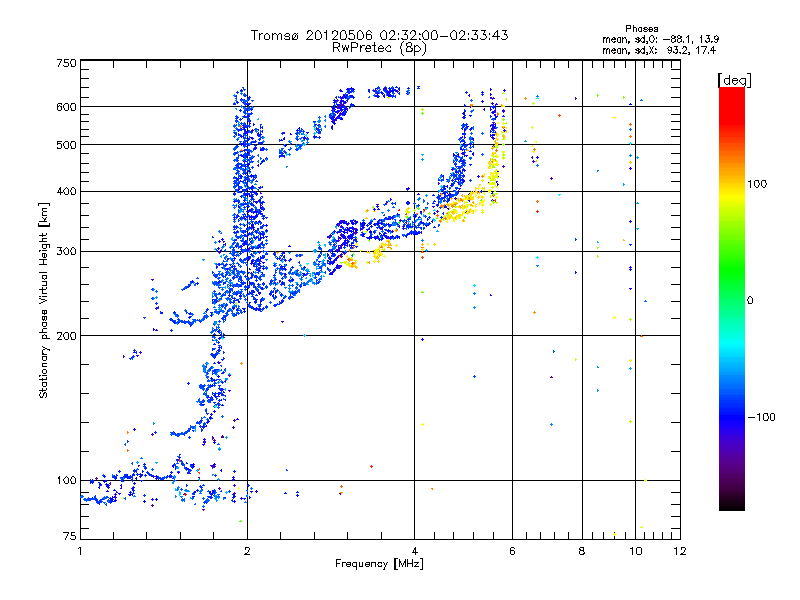Click the plot title 'Tromsø 20120506 02:32:00-02:33:43'
The image size is (800, 600).
[379, 35]
